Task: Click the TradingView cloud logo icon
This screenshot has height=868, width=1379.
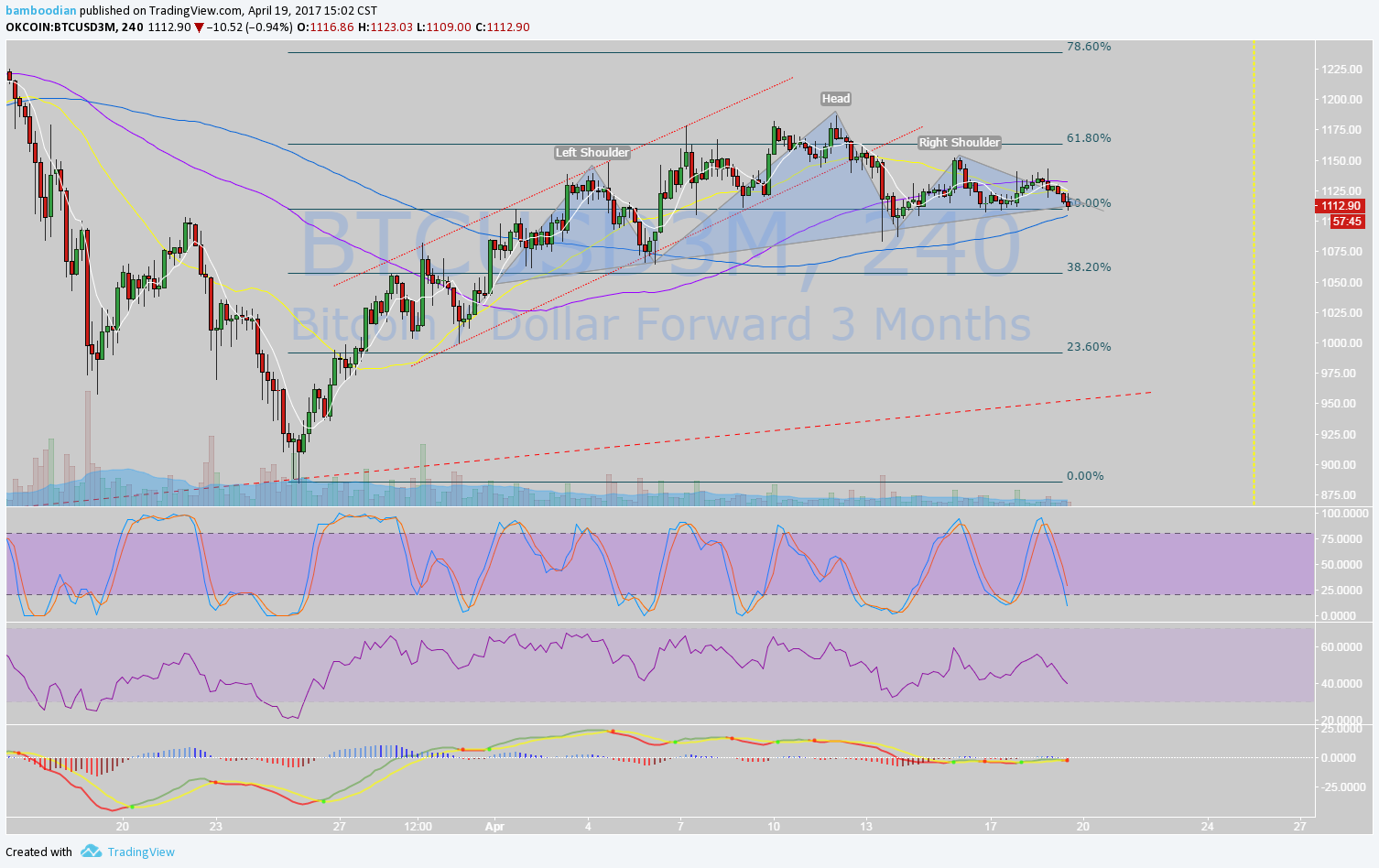Action: click(x=91, y=852)
